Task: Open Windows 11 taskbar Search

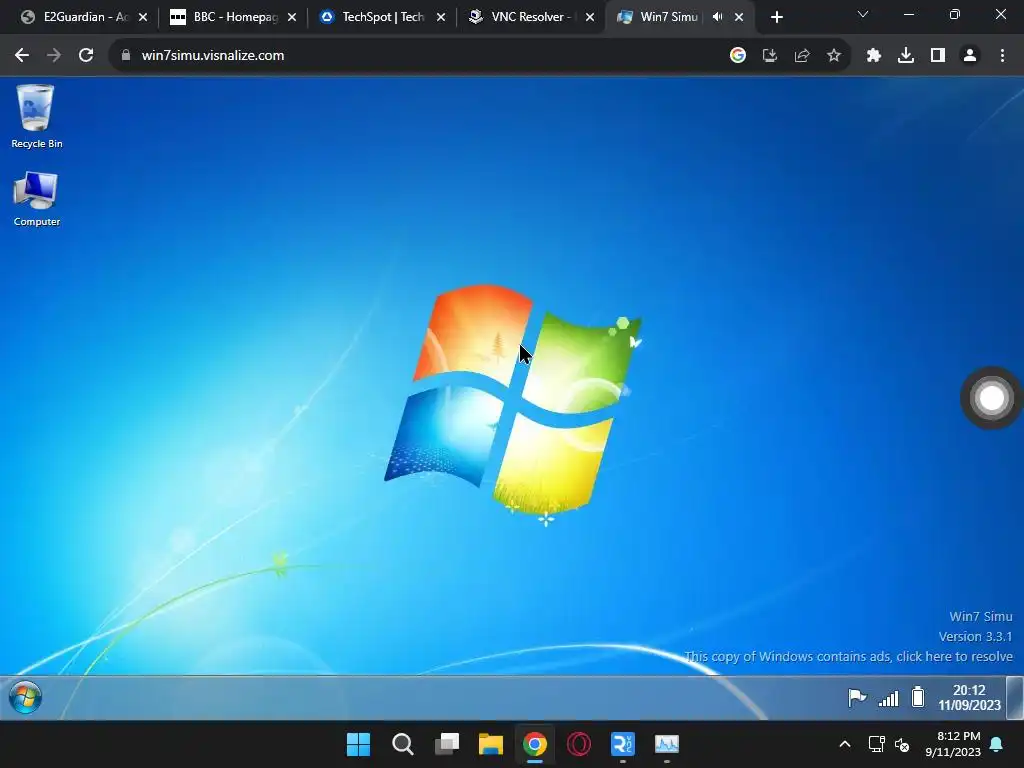Action: coord(402,744)
